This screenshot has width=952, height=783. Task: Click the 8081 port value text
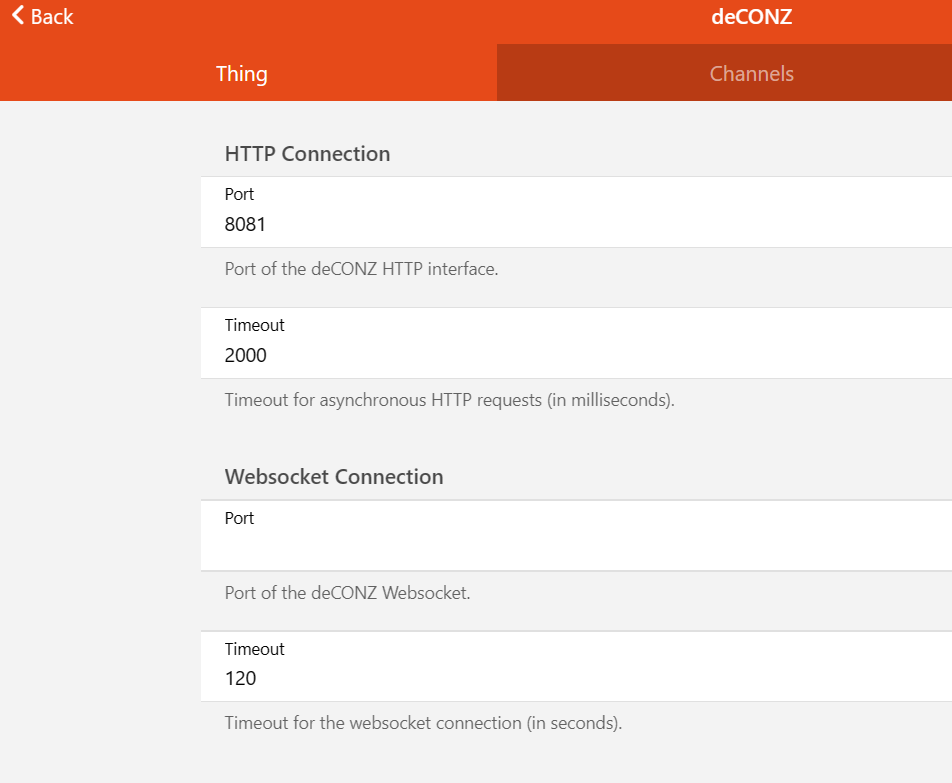pyautogui.click(x=245, y=225)
